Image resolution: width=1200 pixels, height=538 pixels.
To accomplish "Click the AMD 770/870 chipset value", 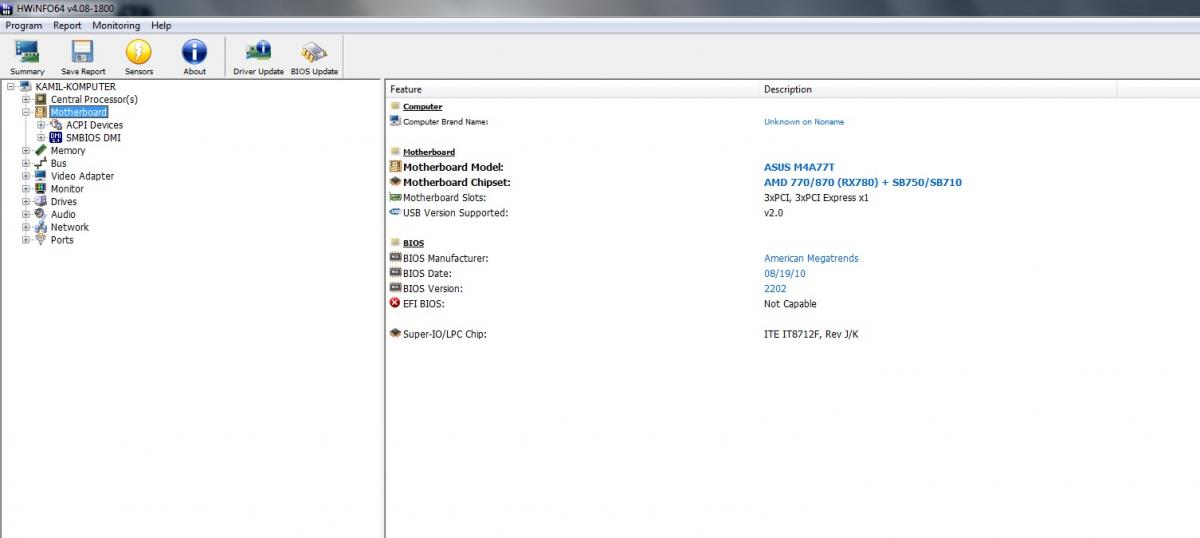I will [x=863, y=182].
